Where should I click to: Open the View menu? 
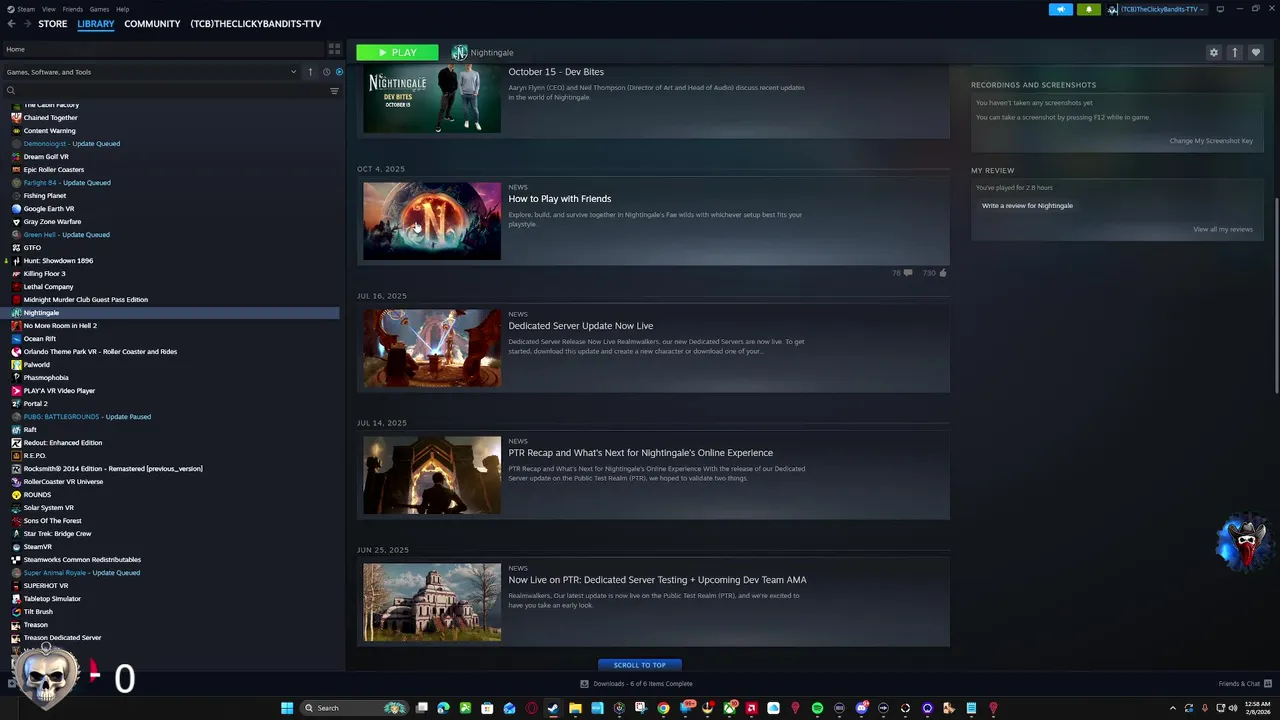coord(48,9)
